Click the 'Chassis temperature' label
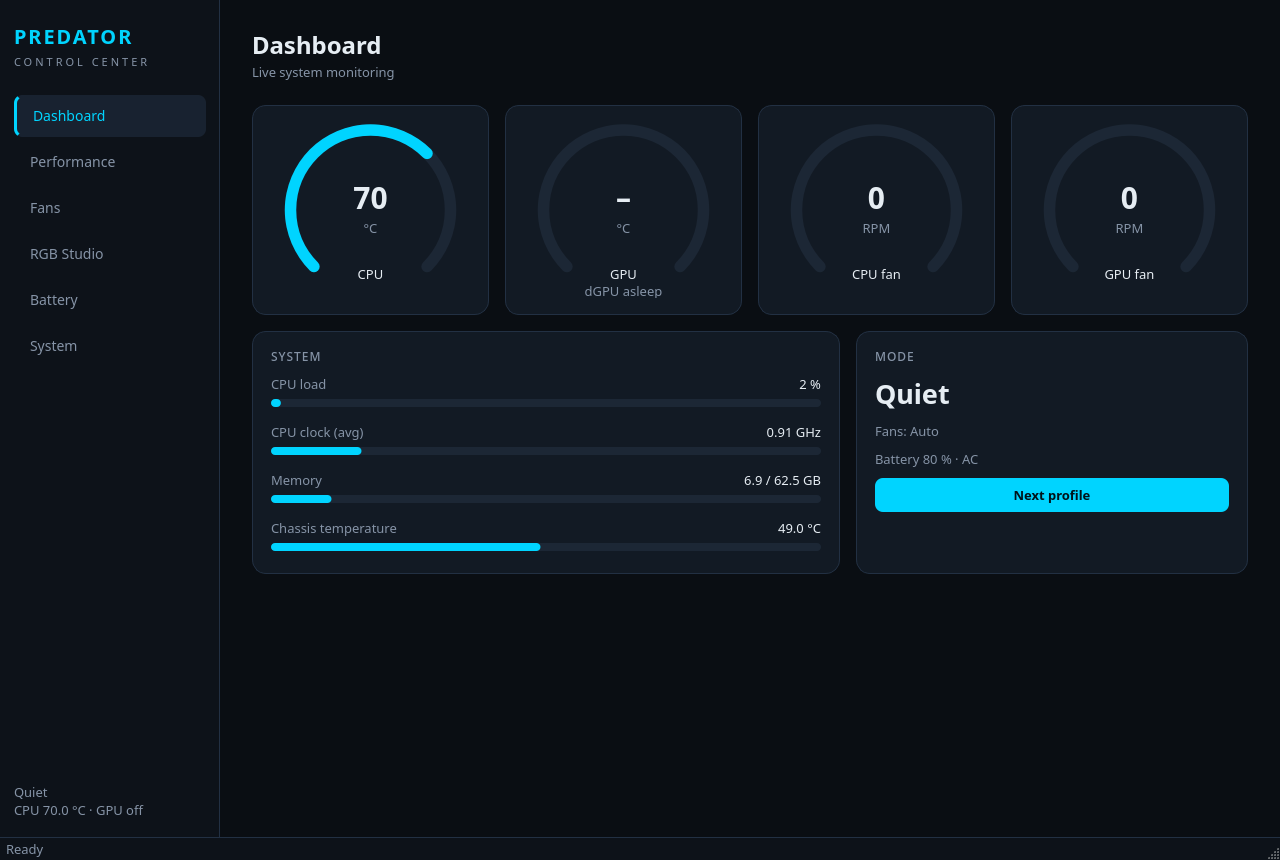The image size is (1280, 860). [x=334, y=529]
